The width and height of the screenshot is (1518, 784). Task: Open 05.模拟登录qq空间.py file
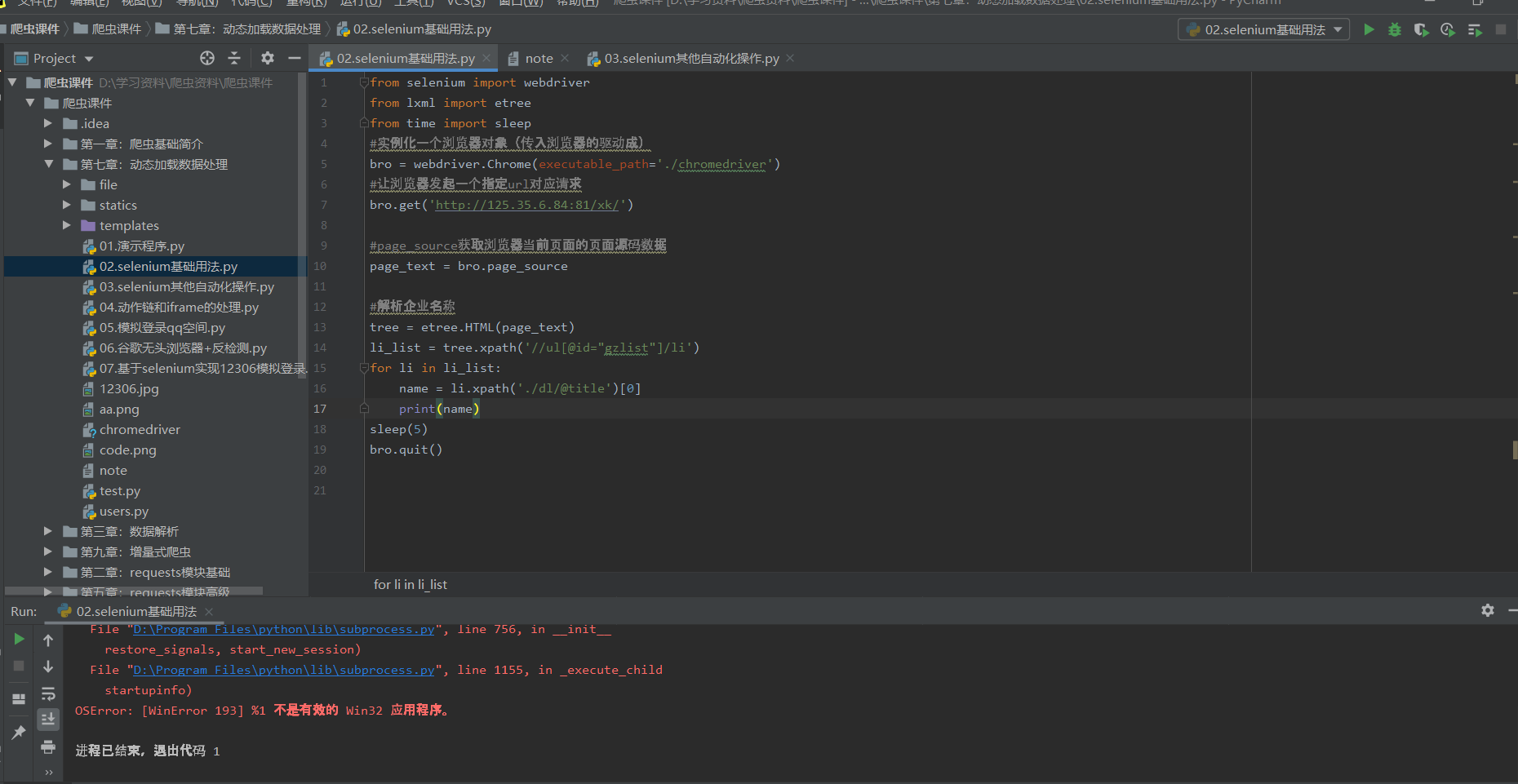click(162, 327)
